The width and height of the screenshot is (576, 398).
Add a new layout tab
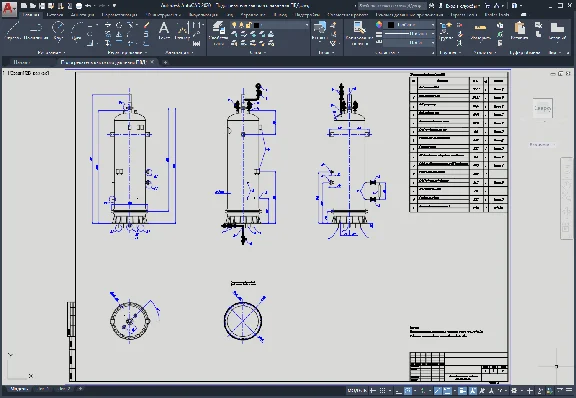(80, 389)
